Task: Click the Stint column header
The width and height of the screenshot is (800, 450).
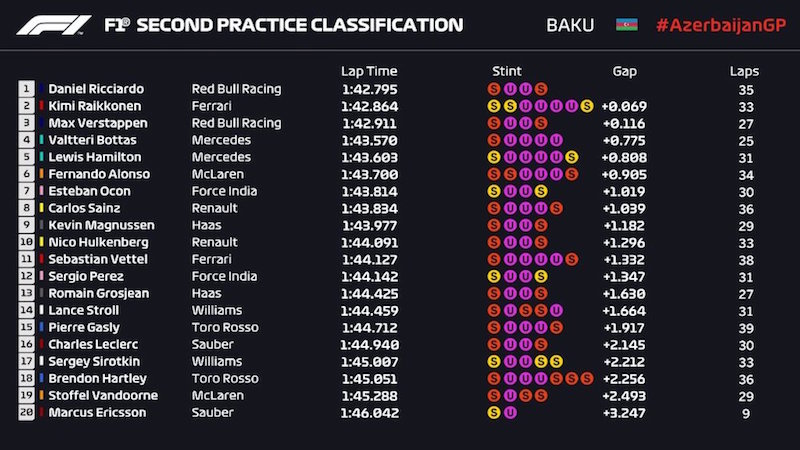Action: 507,71
